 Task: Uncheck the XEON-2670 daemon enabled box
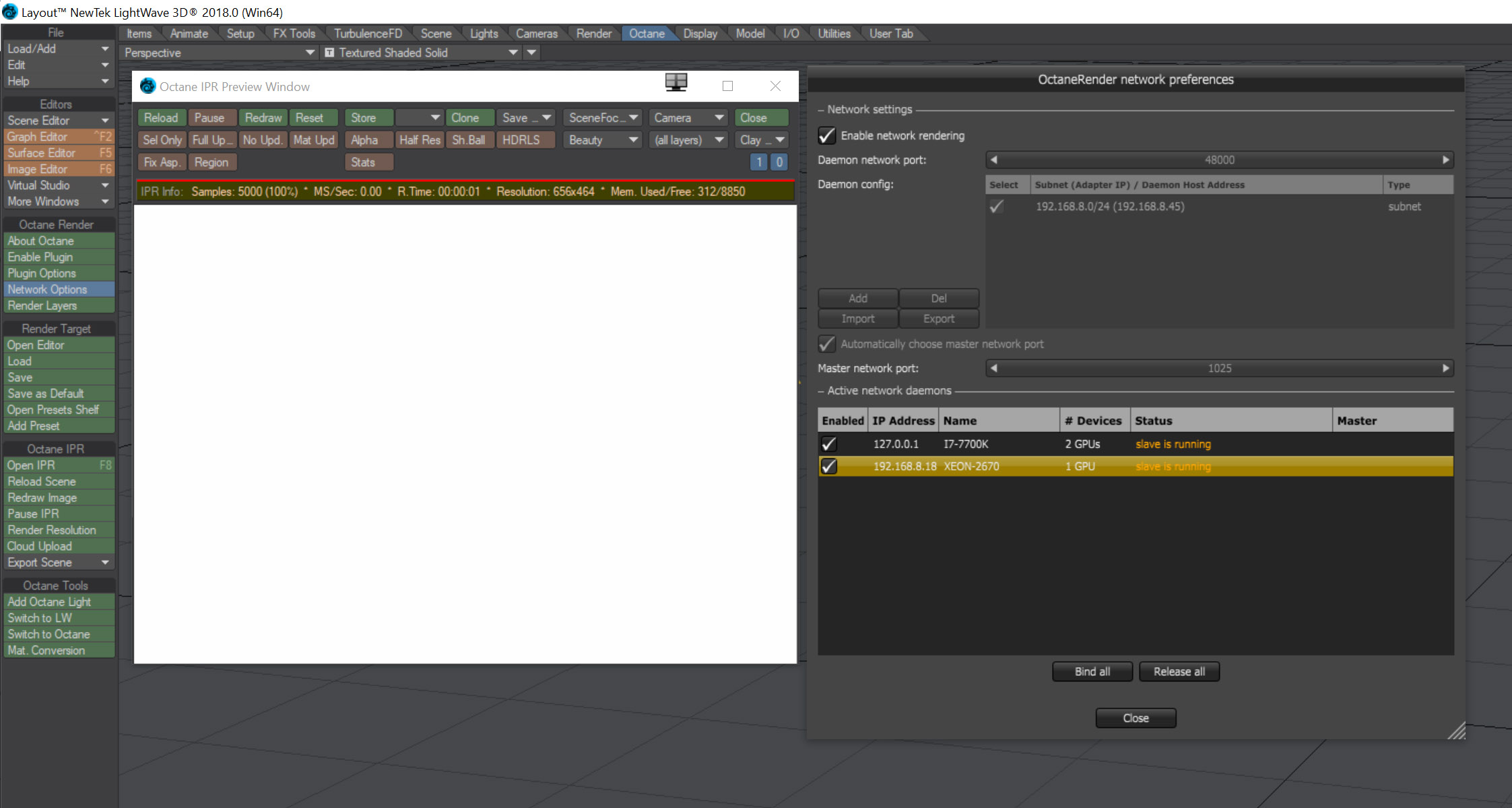pos(829,466)
